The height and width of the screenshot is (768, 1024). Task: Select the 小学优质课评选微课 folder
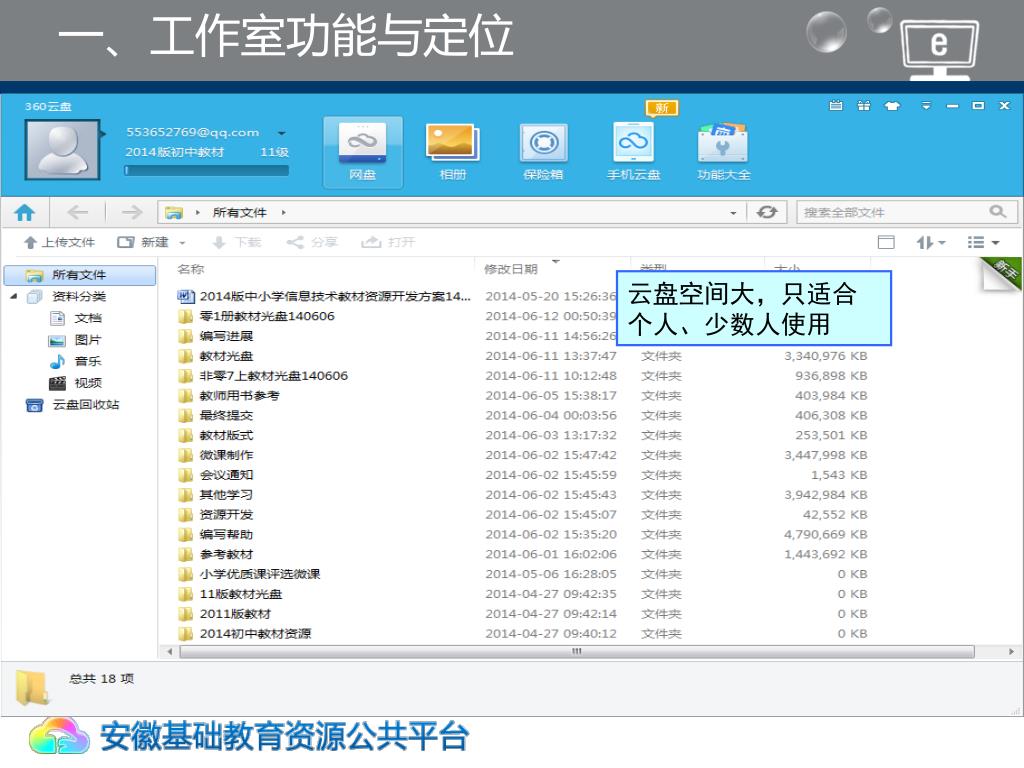[x=249, y=574]
